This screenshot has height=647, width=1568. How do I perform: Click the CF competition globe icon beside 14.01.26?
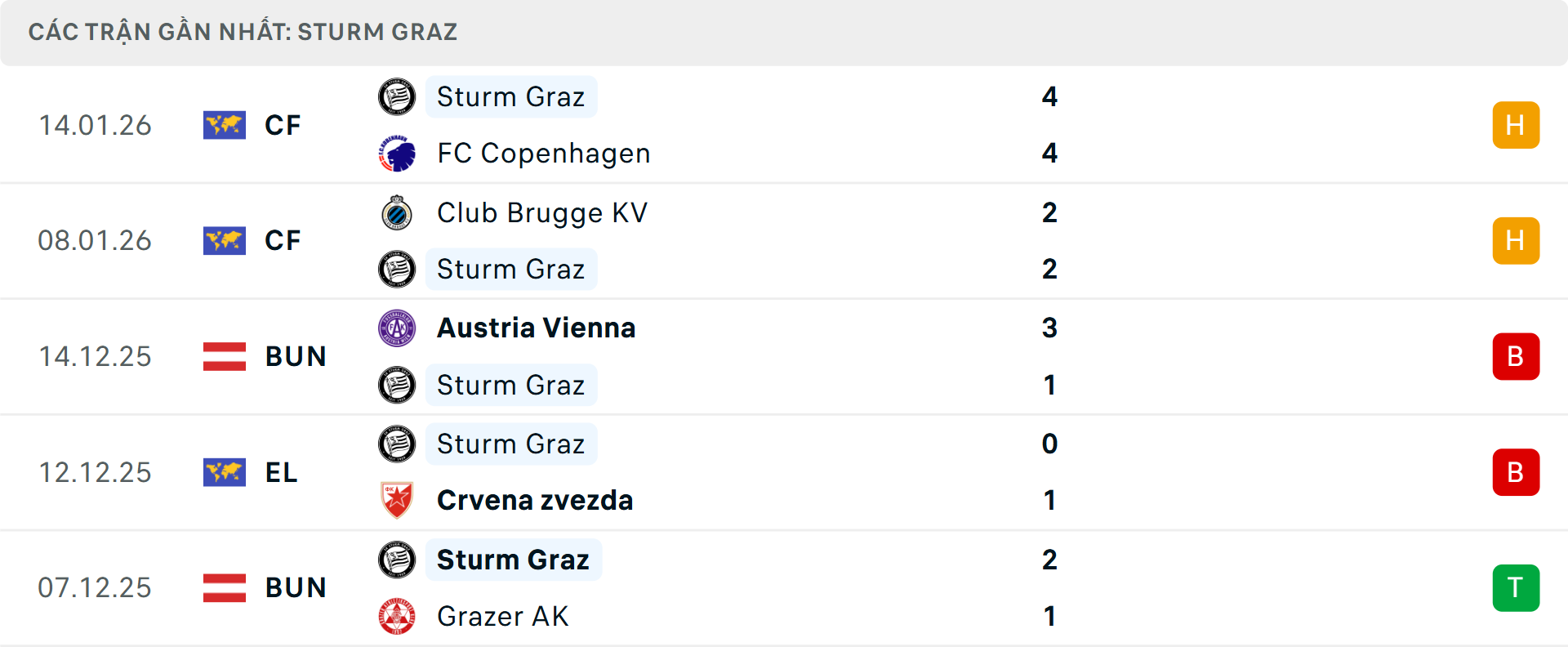(x=225, y=125)
